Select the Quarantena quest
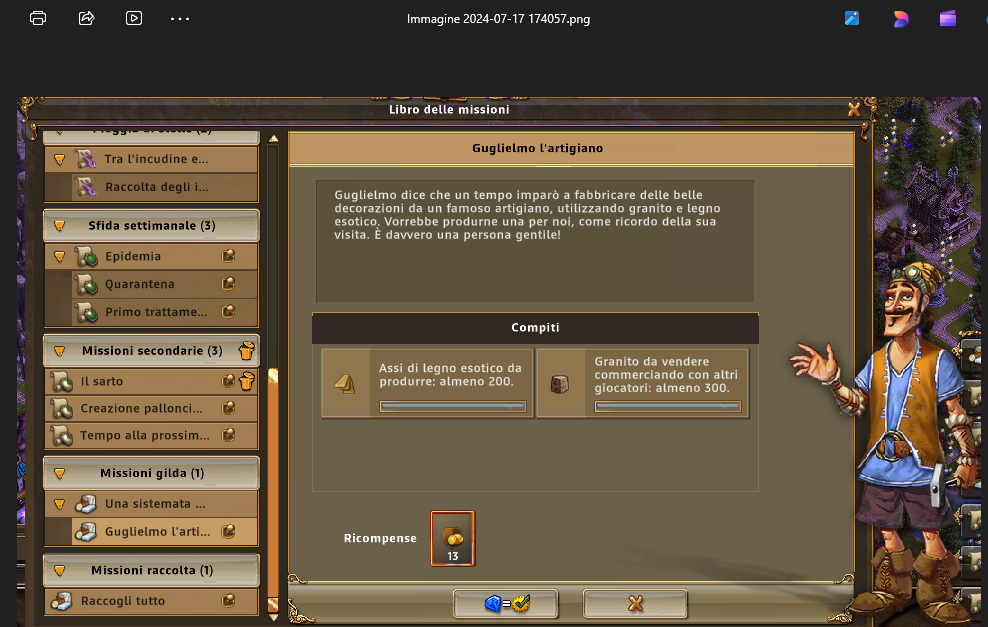This screenshot has height=627, width=988. 164,284
